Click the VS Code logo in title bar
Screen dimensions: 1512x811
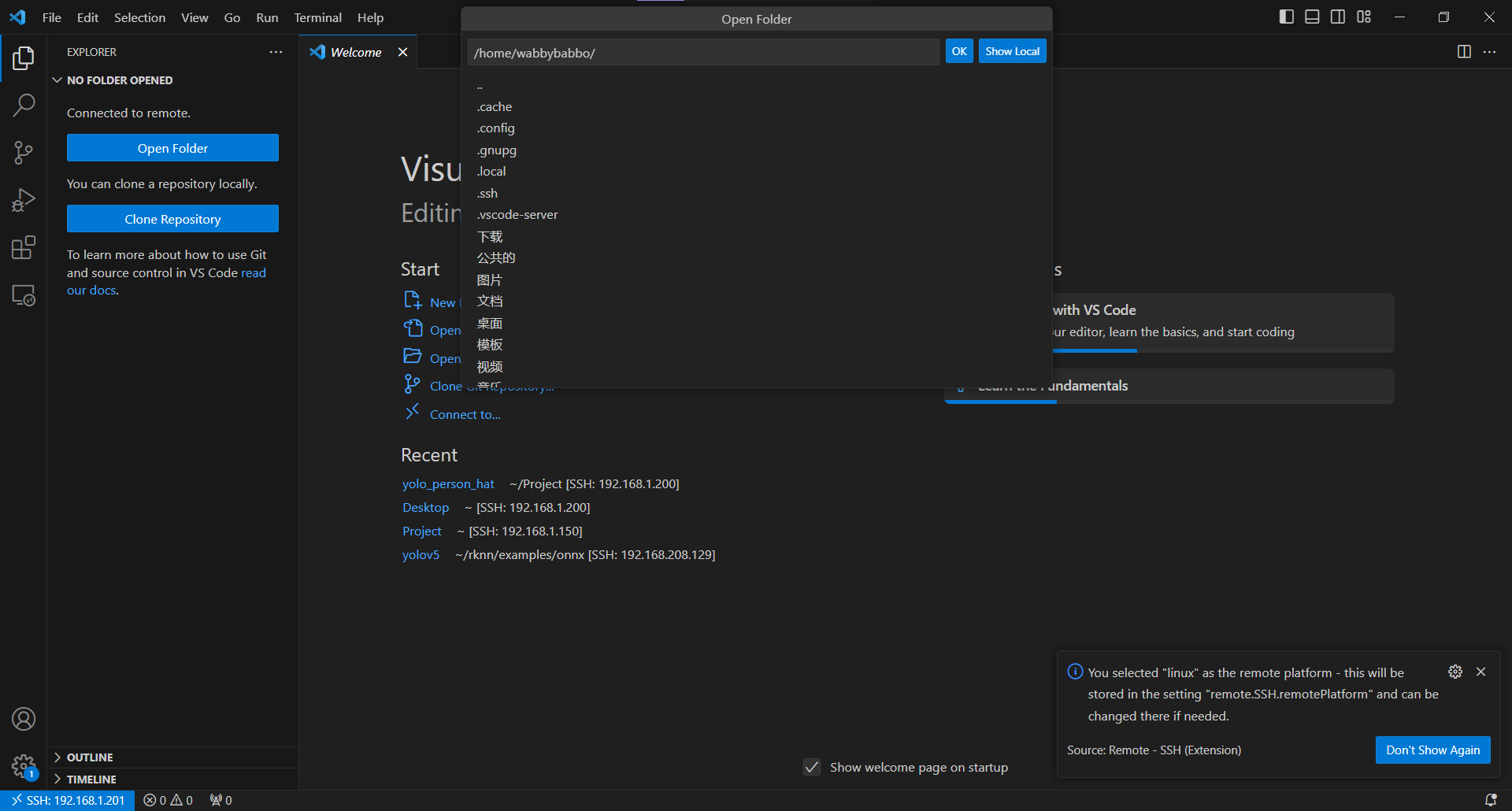coord(17,17)
